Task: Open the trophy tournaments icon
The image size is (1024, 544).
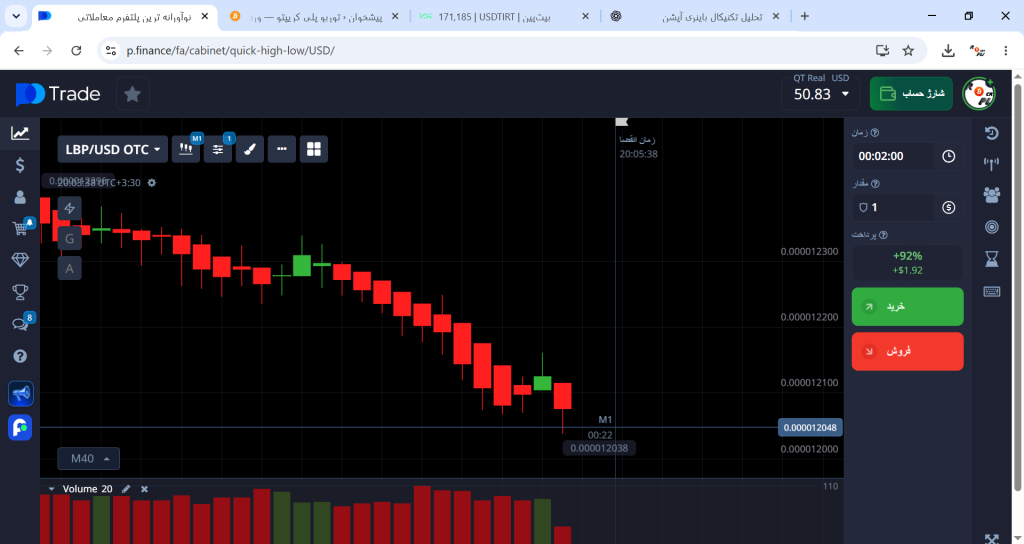Action: click(20, 292)
